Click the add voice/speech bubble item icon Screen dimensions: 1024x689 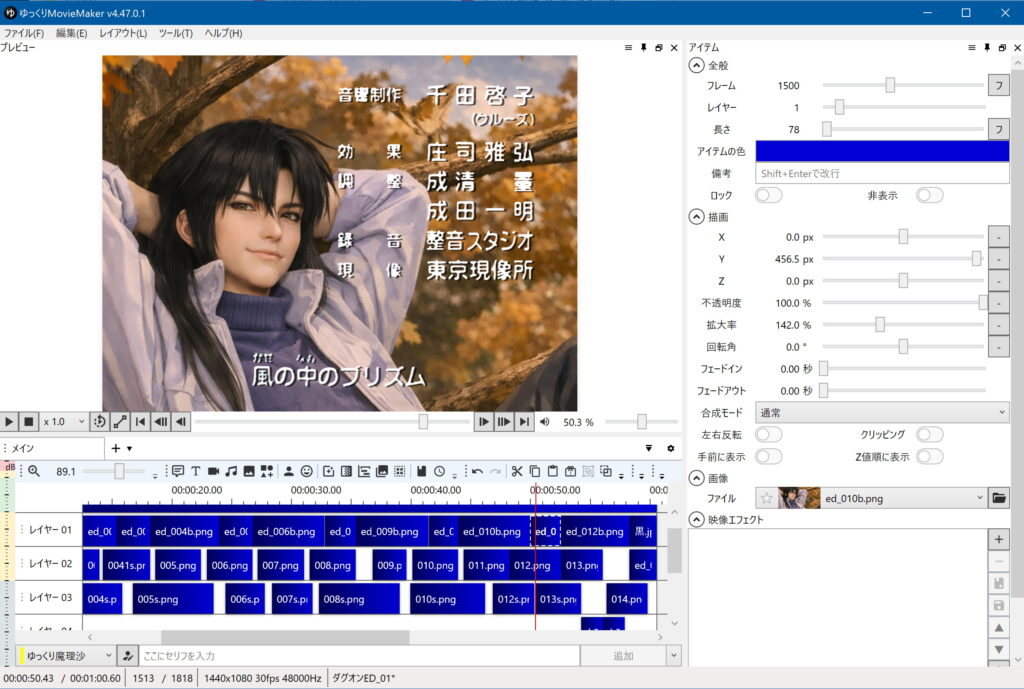point(178,471)
